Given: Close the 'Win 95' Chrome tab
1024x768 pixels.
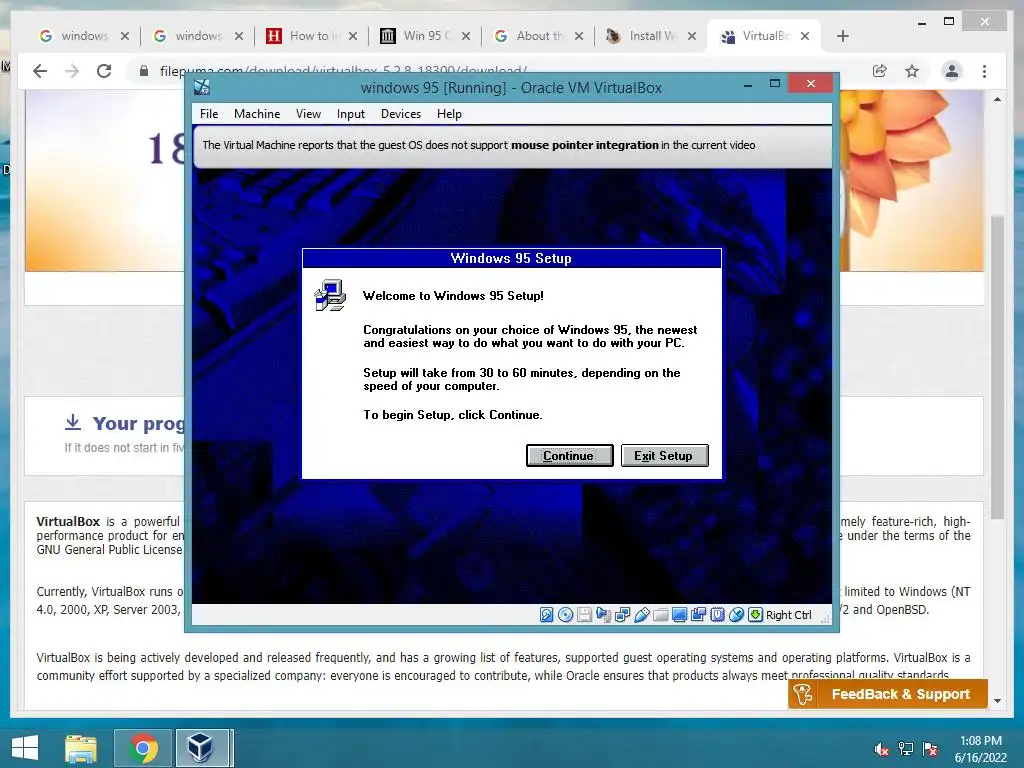Looking at the screenshot, I should [x=466, y=36].
